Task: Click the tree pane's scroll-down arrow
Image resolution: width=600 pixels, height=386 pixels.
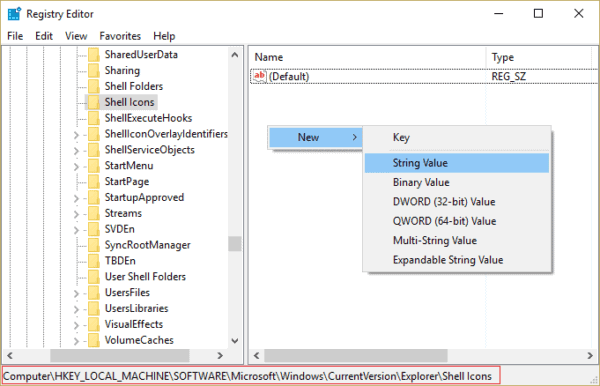Action: tap(235, 340)
